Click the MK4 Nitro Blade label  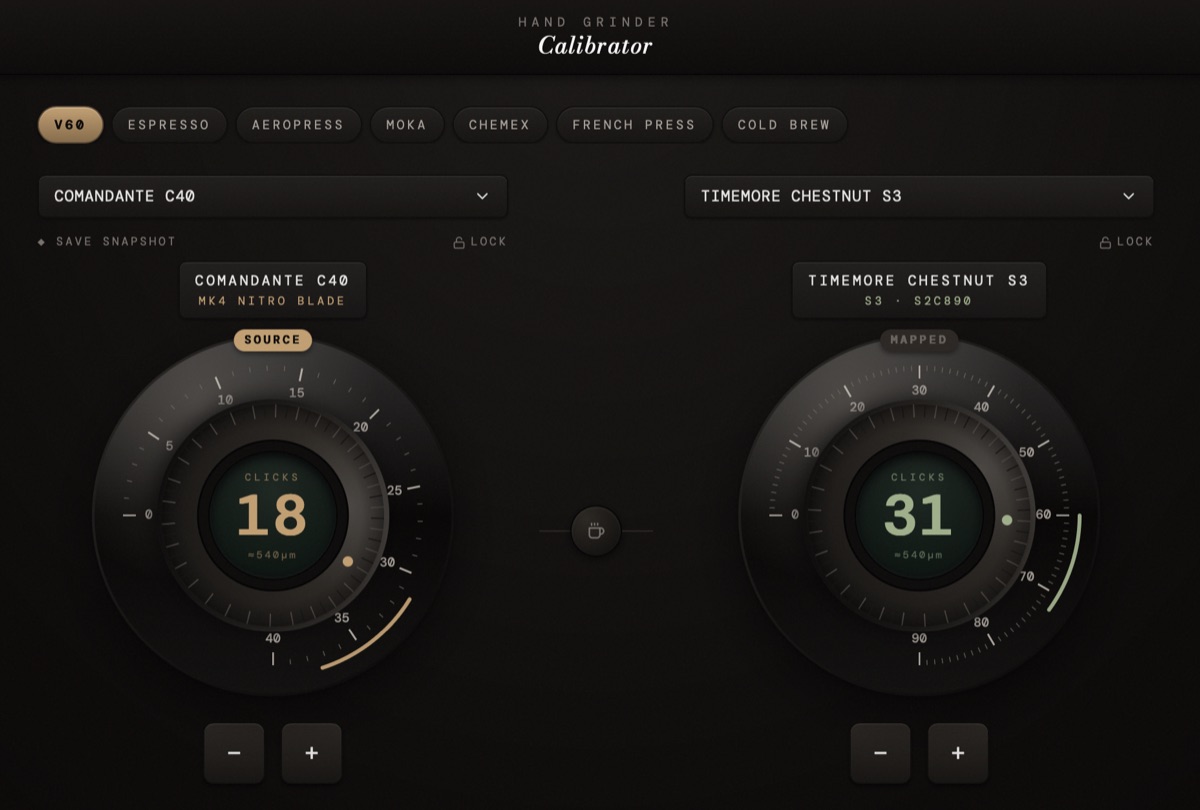(x=272, y=301)
